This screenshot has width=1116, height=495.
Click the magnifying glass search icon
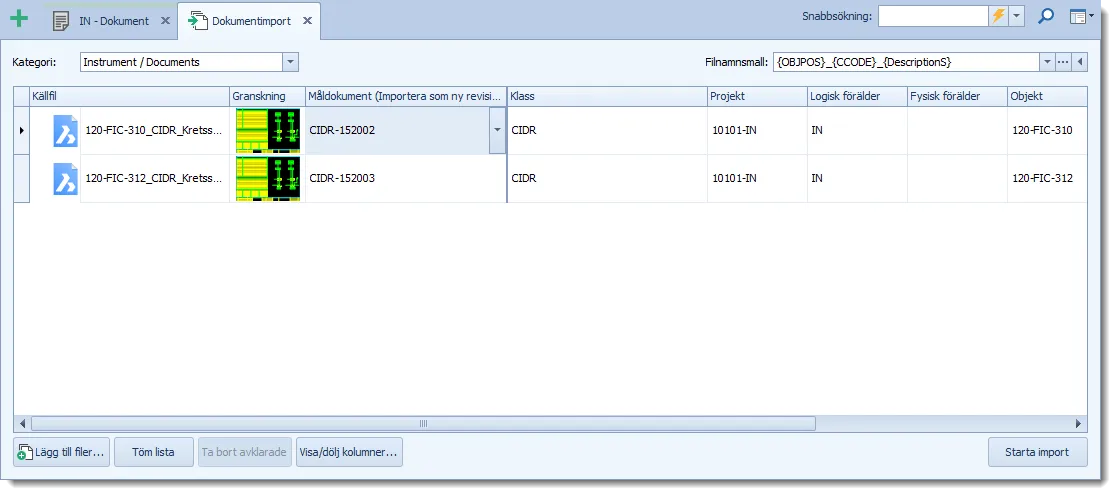point(1046,16)
